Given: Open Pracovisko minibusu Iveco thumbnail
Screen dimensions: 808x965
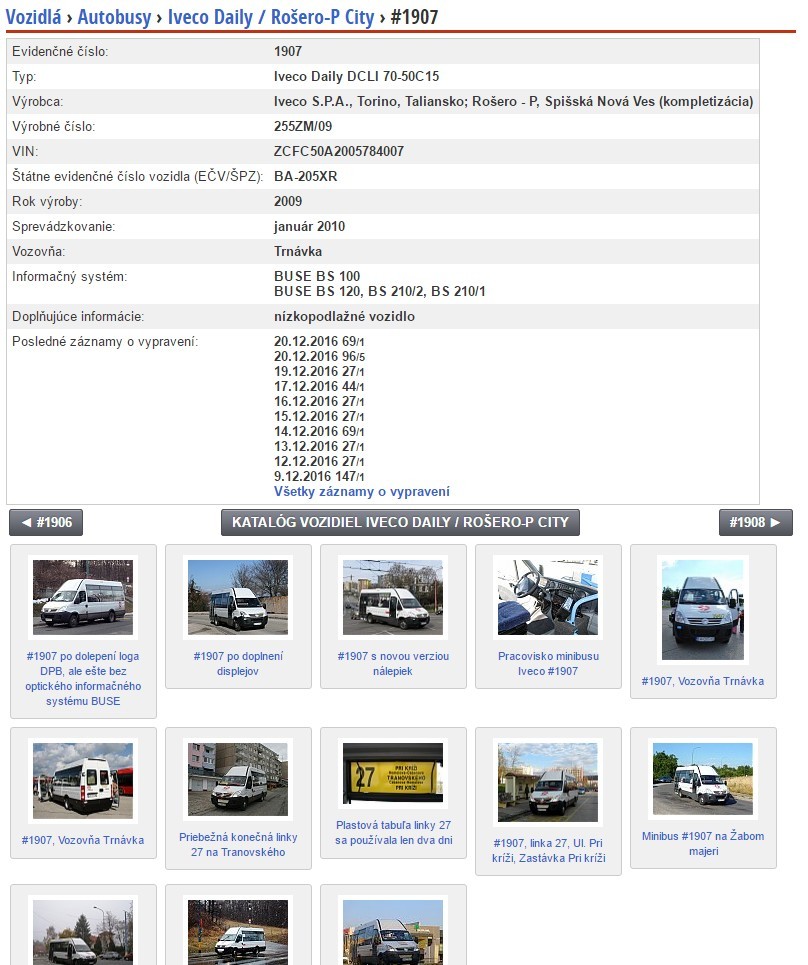Looking at the screenshot, I should pyautogui.click(x=548, y=597).
